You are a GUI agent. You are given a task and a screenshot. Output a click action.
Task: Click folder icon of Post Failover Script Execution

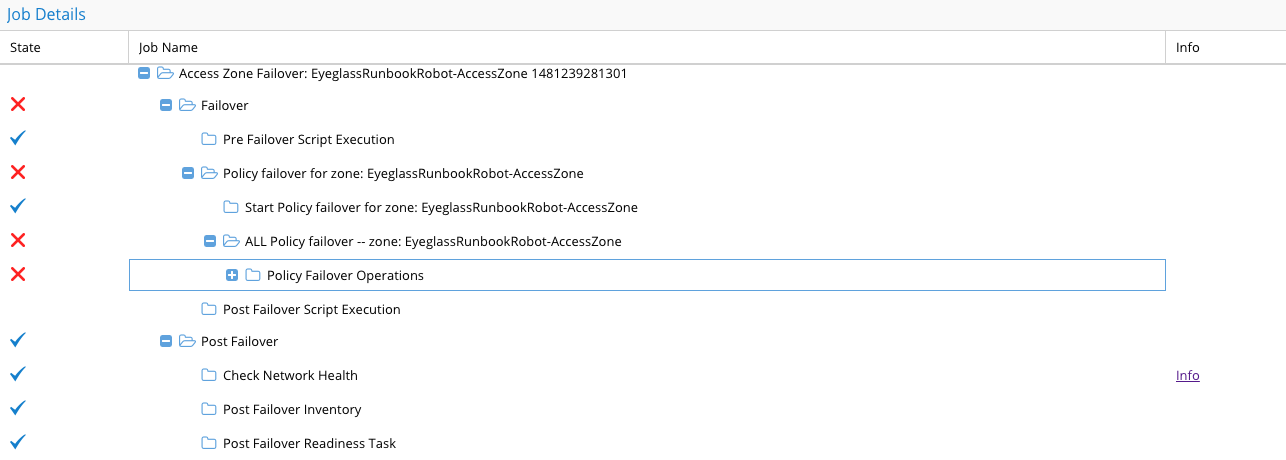click(x=209, y=309)
